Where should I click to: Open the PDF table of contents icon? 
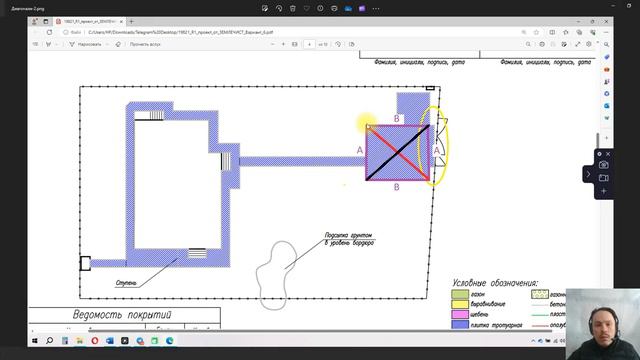coord(35,44)
